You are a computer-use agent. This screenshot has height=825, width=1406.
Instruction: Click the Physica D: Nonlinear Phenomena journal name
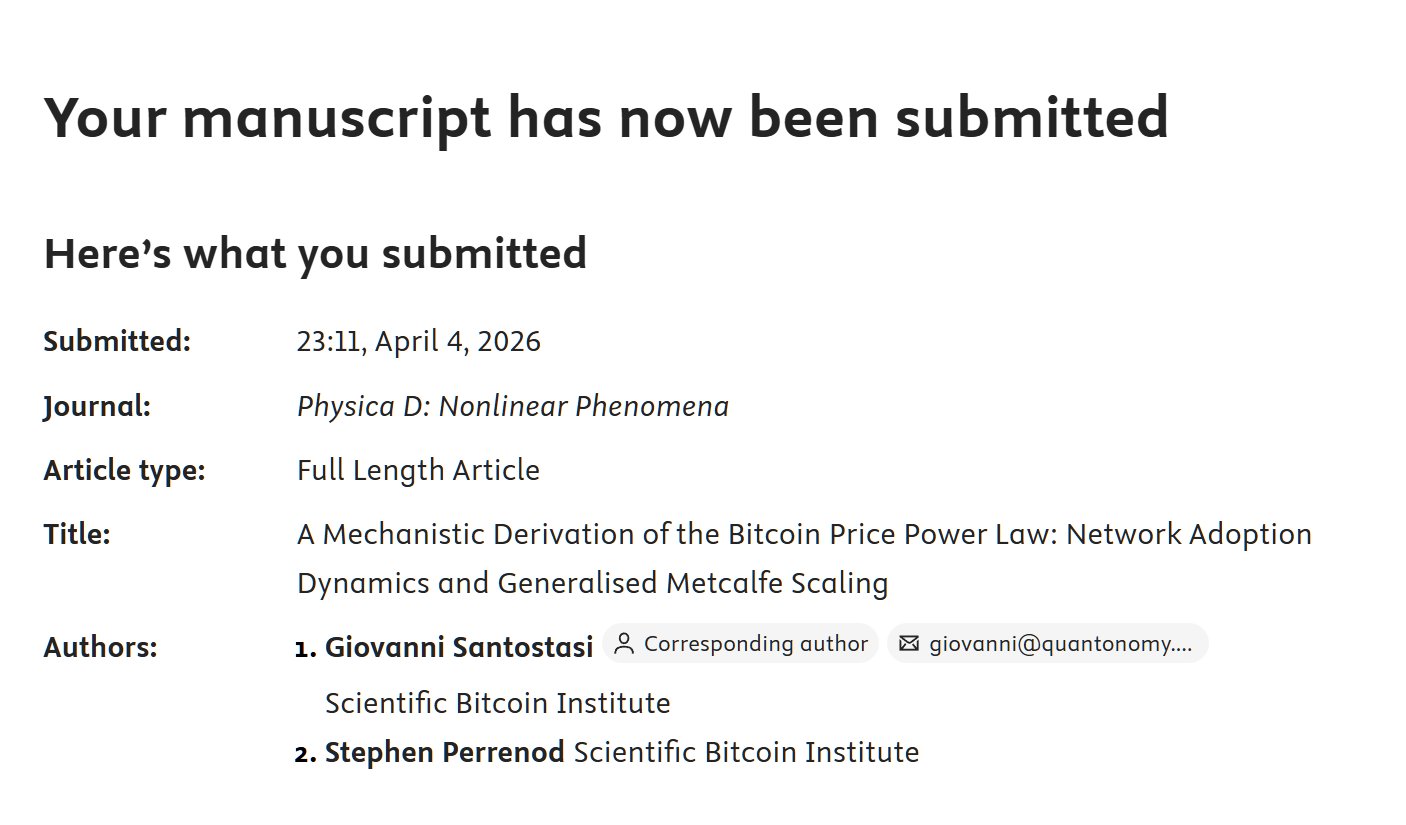[x=512, y=406]
